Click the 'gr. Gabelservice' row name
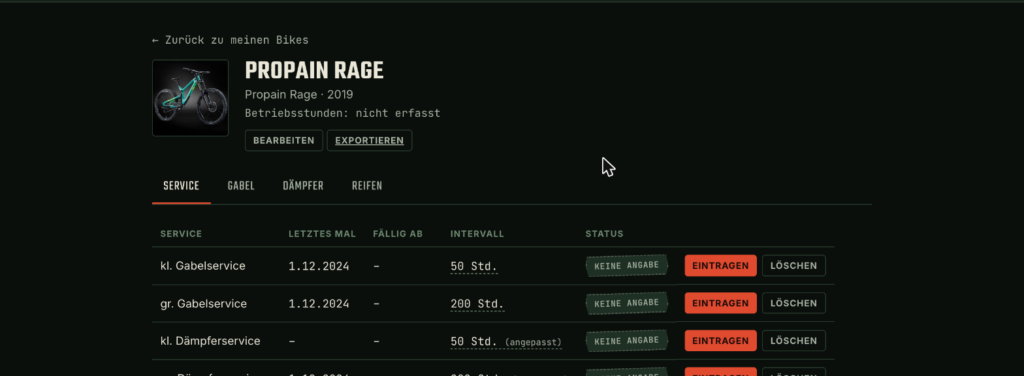The width and height of the screenshot is (1024, 376). 204,304
